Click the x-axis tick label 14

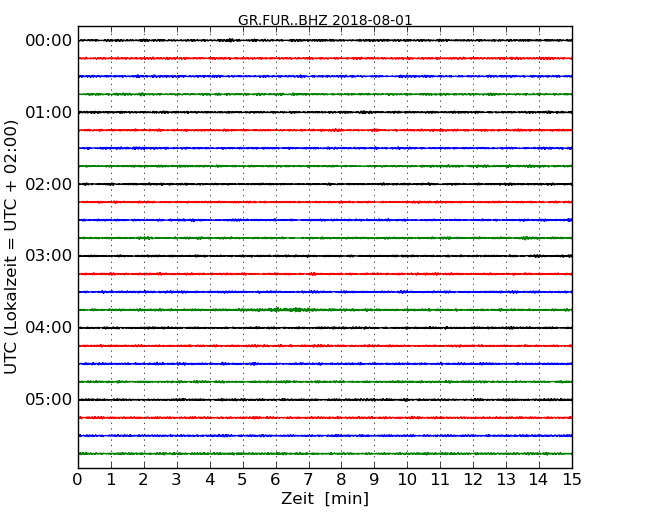[x=539, y=479]
